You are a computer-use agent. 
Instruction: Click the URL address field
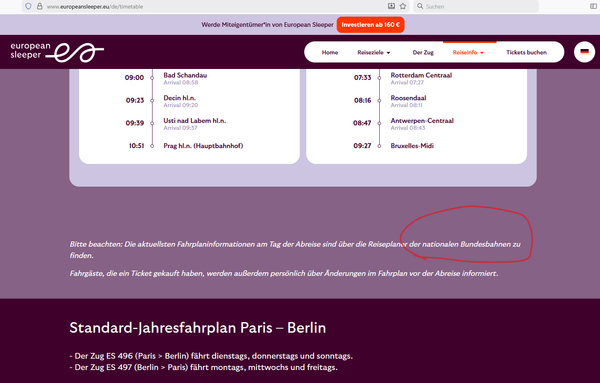214,7
